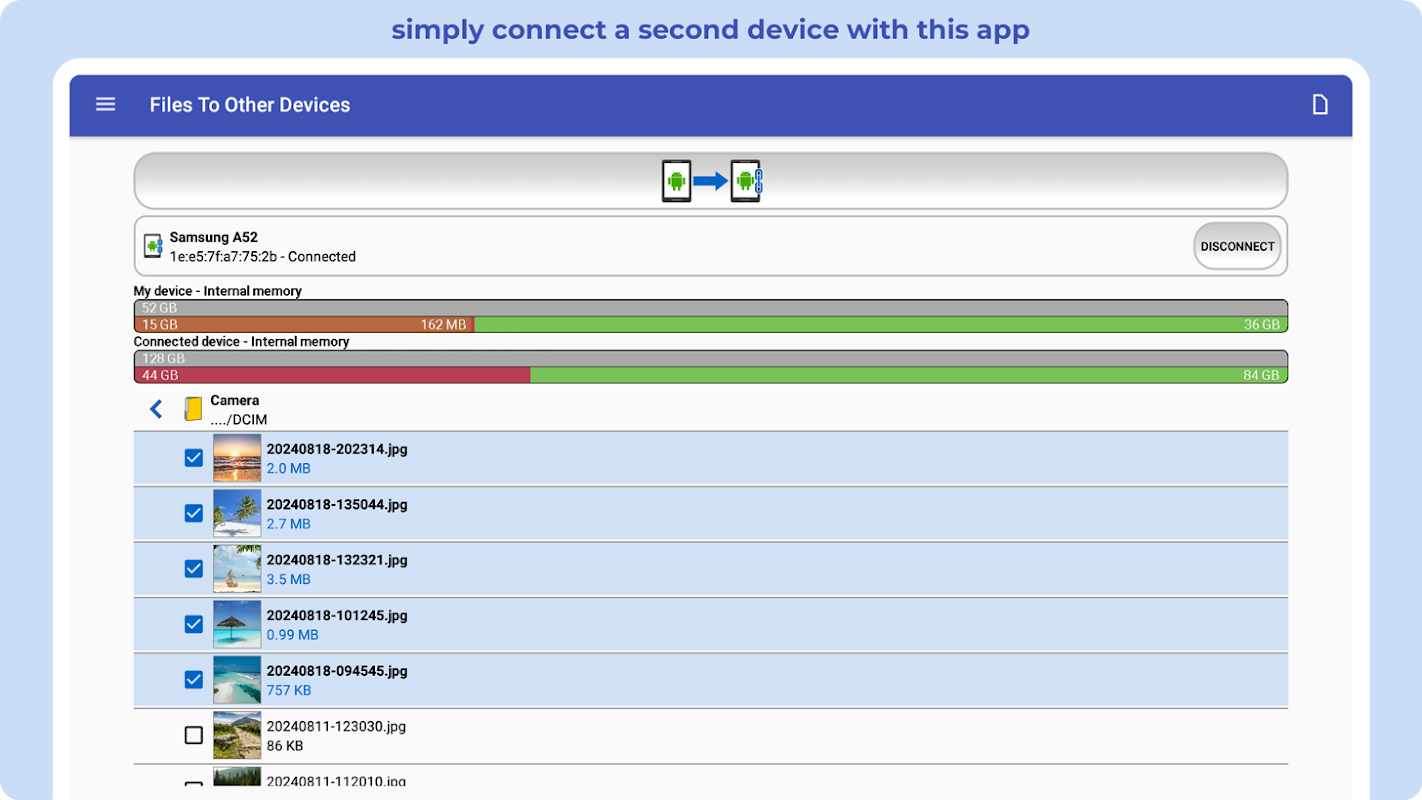1422x800 pixels.
Task: Select file name 20240818-101245.jpg
Action: tap(337, 615)
